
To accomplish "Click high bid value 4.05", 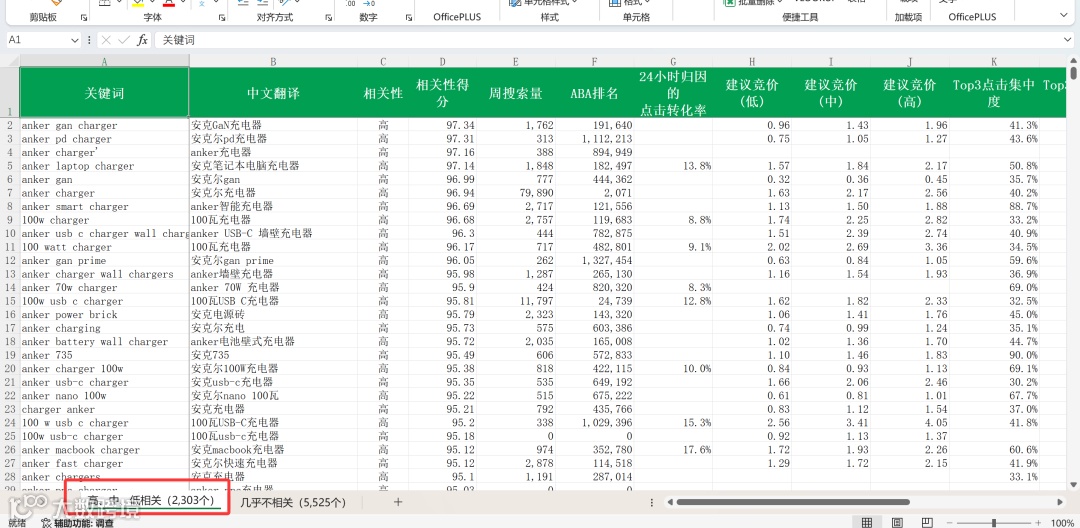I will 910,423.
